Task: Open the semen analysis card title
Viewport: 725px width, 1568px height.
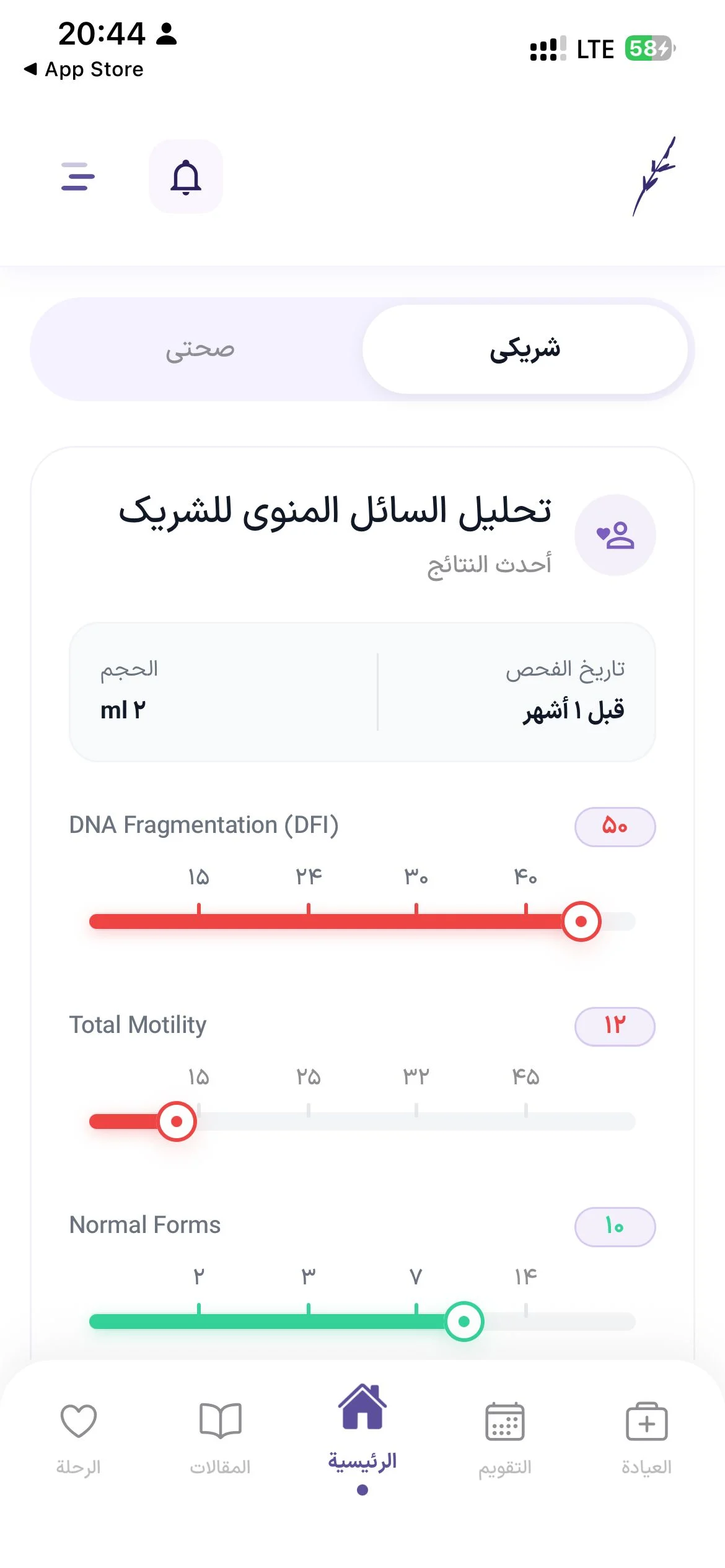Action: click(x=335, y=512)
